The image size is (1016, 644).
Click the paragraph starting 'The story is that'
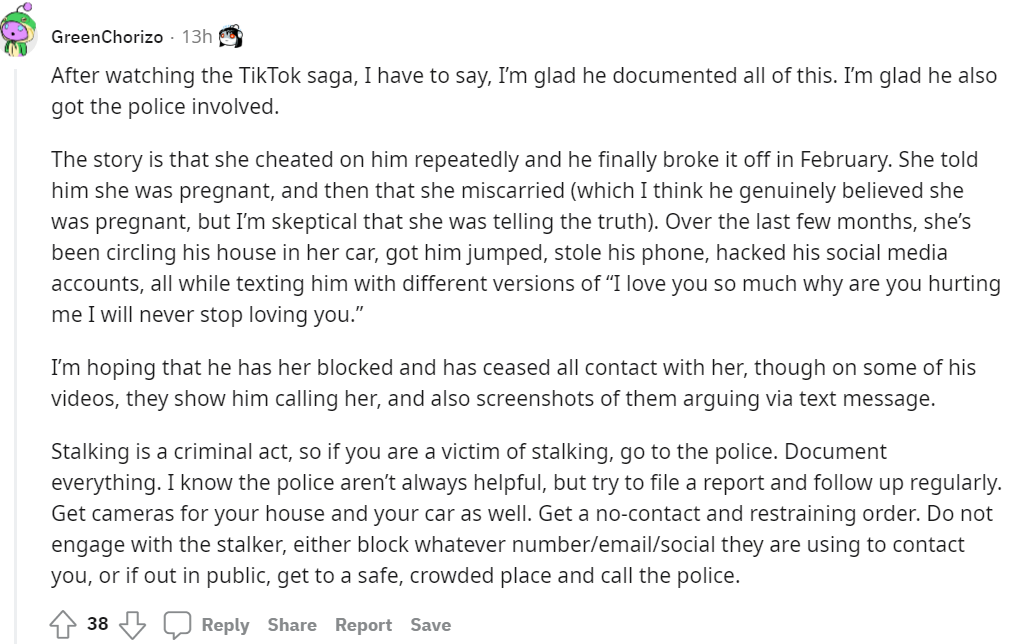click(525, 236)
